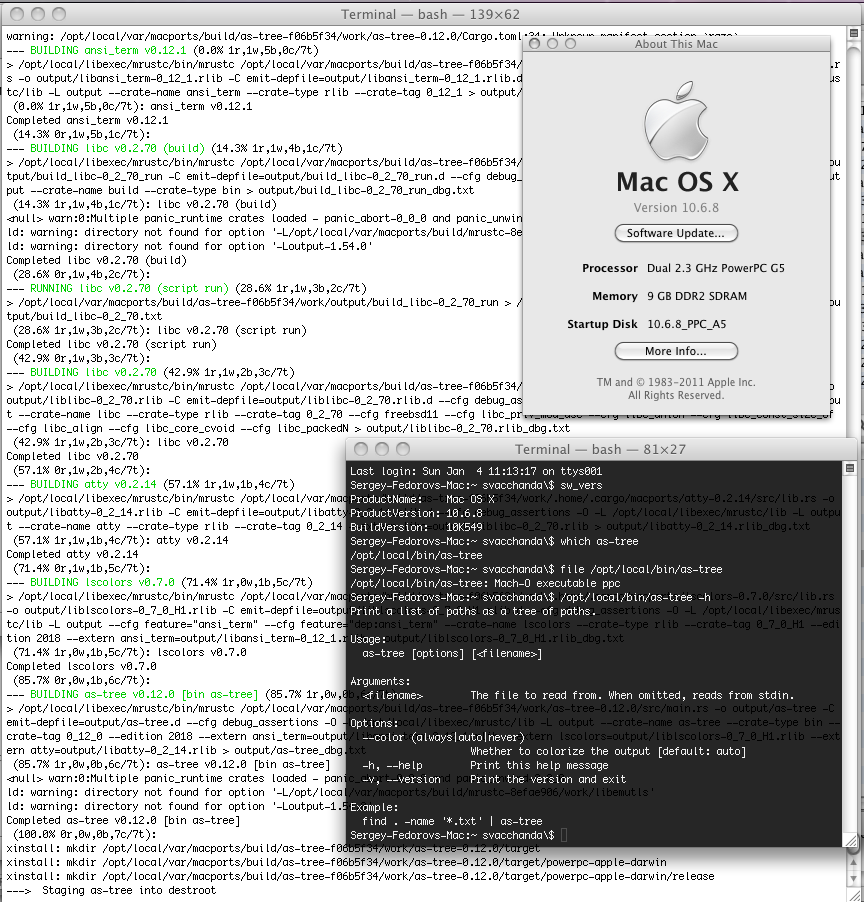Image resolution: width=864 pixels, height=902 pixels.
Task: Click 'Print a list of paths as a tree of paths.'
Action: tap(473, 611)
